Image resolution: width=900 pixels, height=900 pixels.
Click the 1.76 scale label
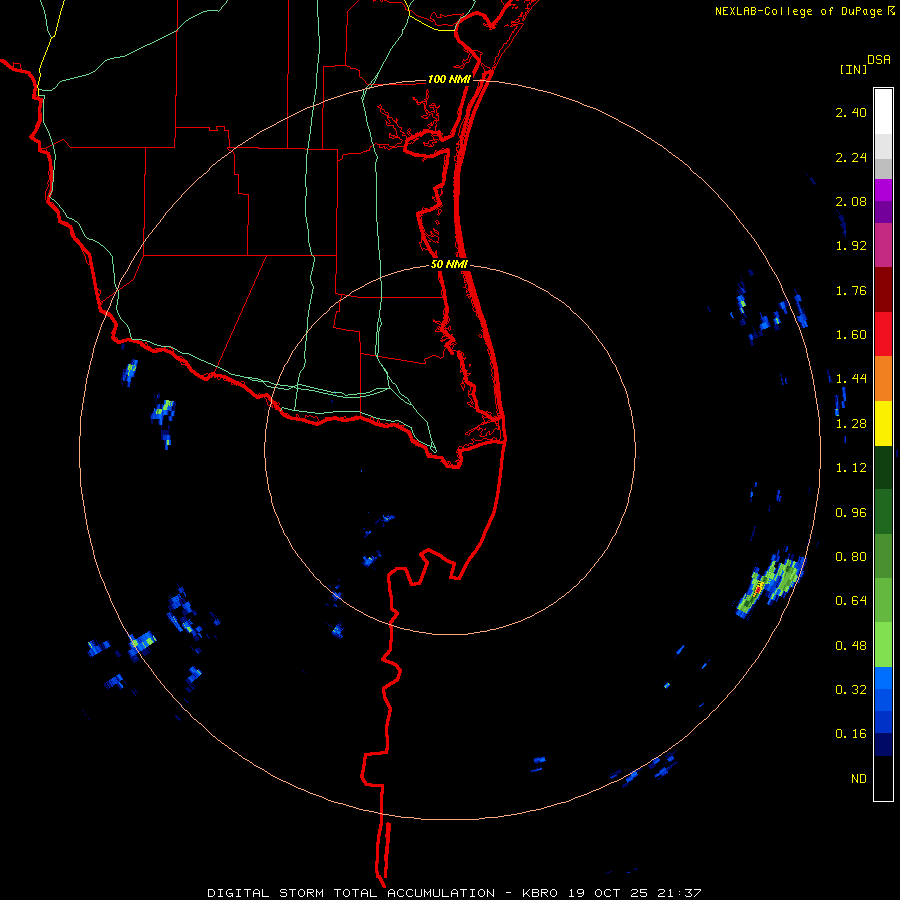tap(851, 290)
